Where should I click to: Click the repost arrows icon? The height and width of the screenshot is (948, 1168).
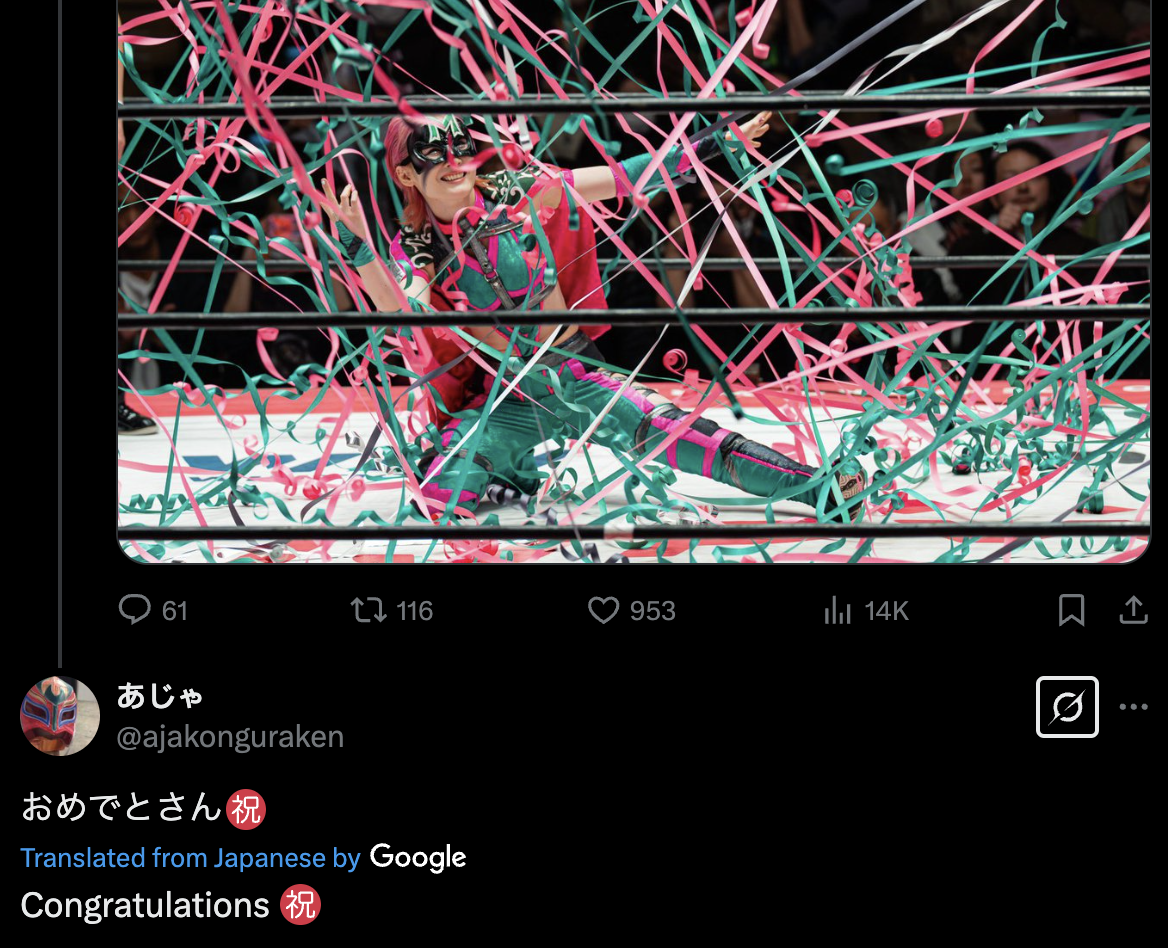tap(369, 611)
